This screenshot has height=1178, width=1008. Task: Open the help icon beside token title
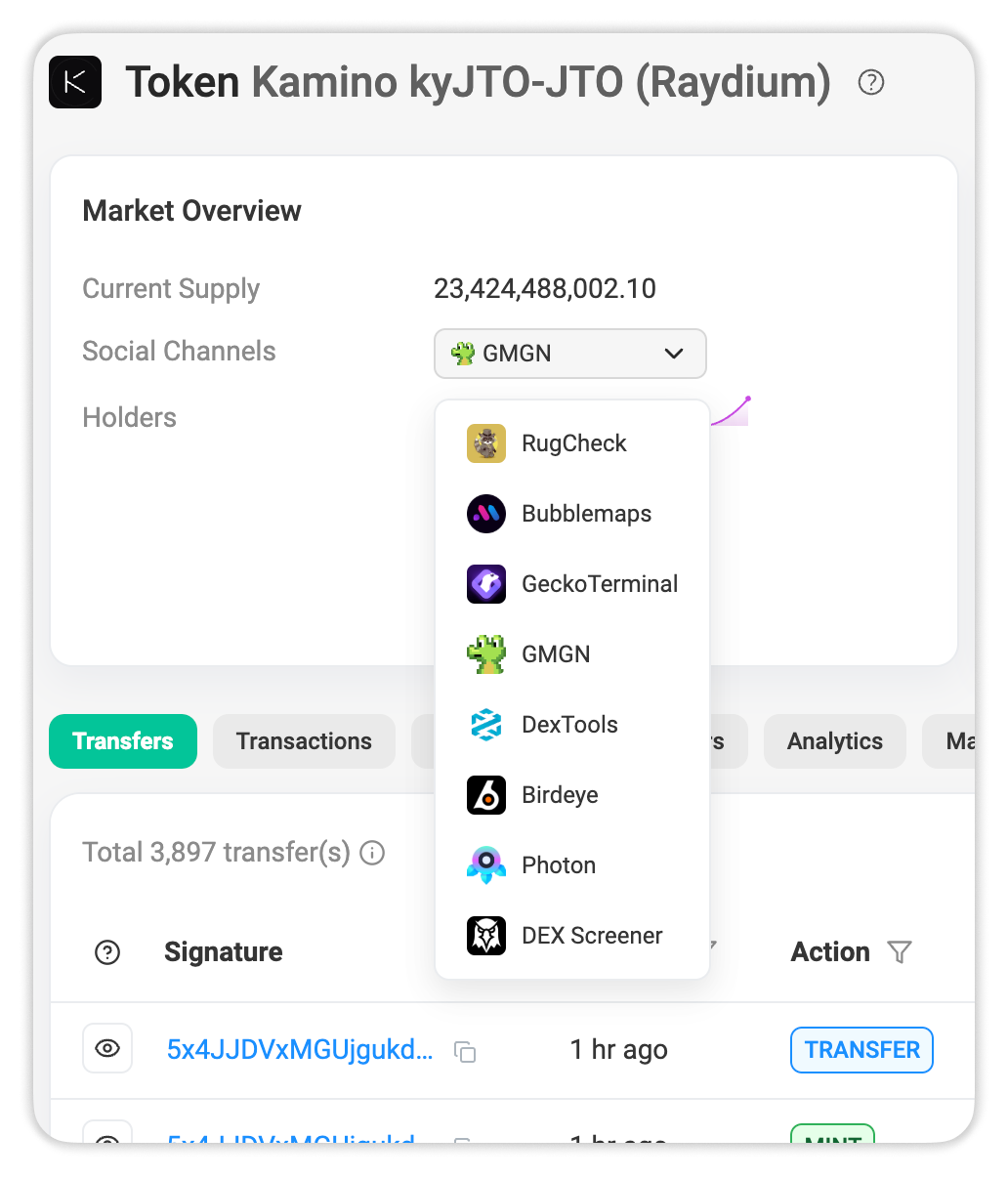click(x=871, y=82)
